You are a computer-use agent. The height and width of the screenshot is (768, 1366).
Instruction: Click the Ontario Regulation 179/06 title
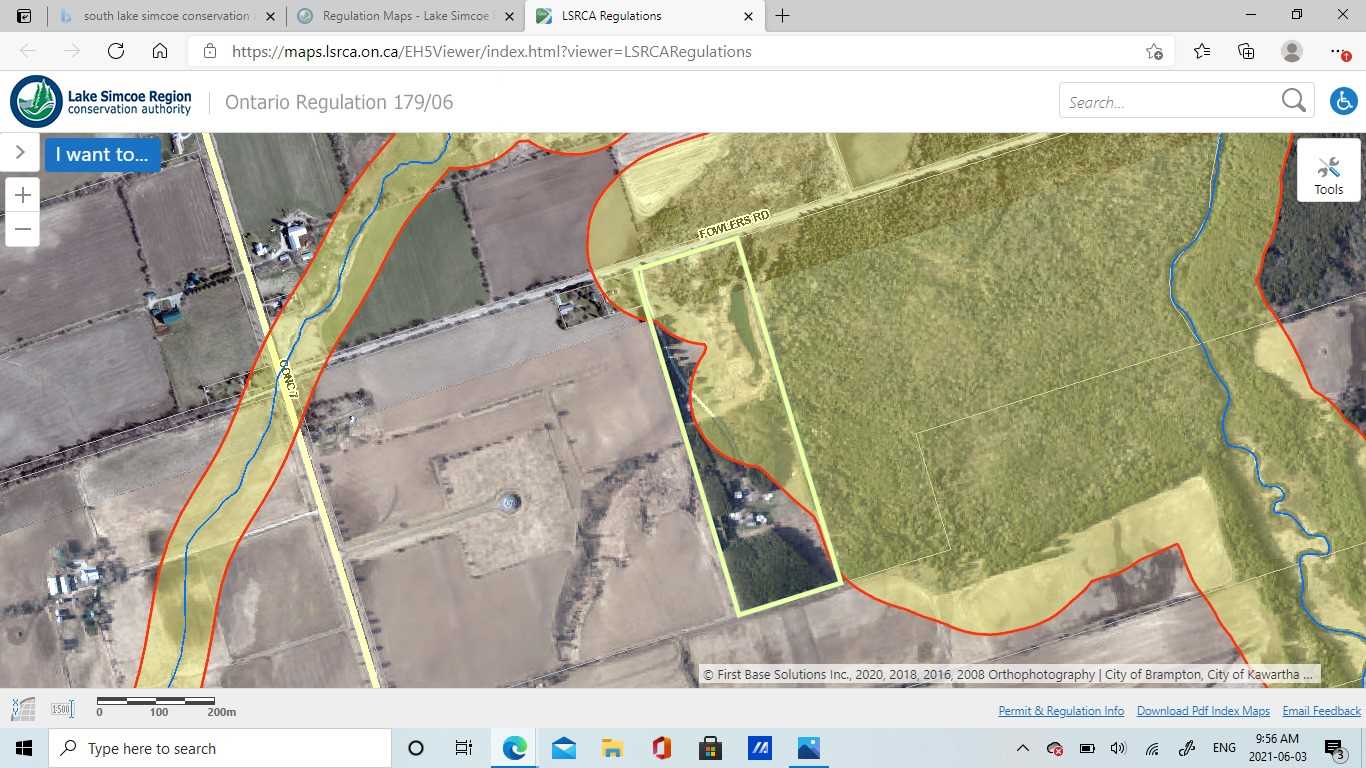pos(339,102)
